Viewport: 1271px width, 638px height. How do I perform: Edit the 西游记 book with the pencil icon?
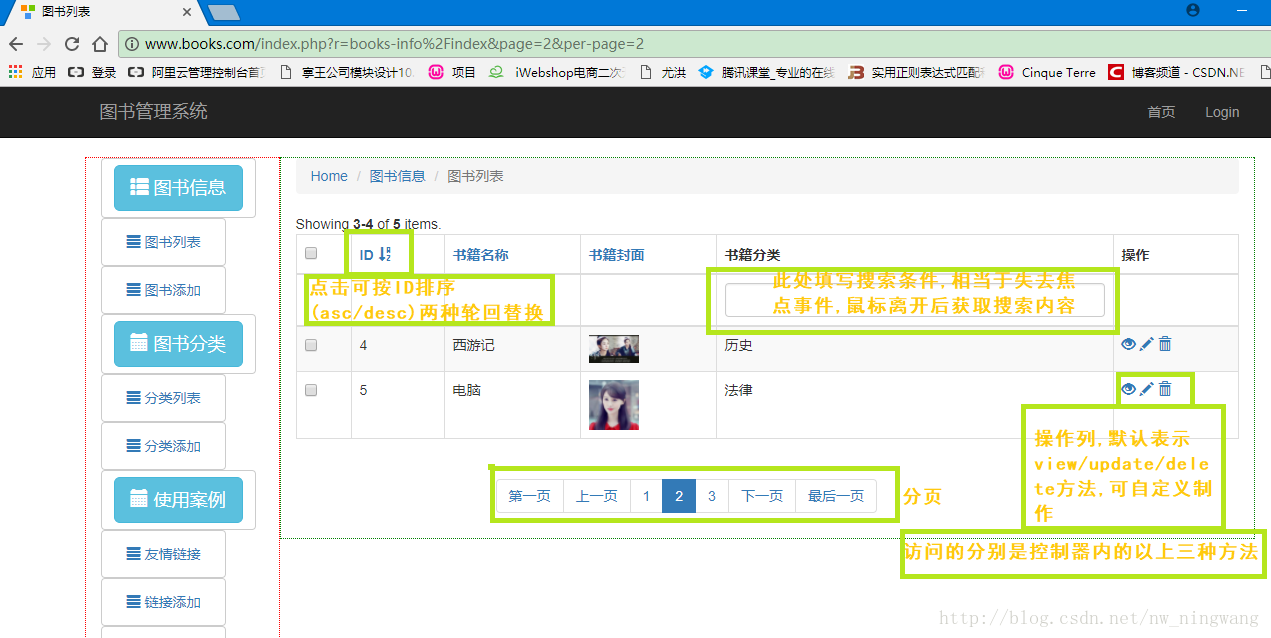pyautogui.click(x=1147, y=344)
